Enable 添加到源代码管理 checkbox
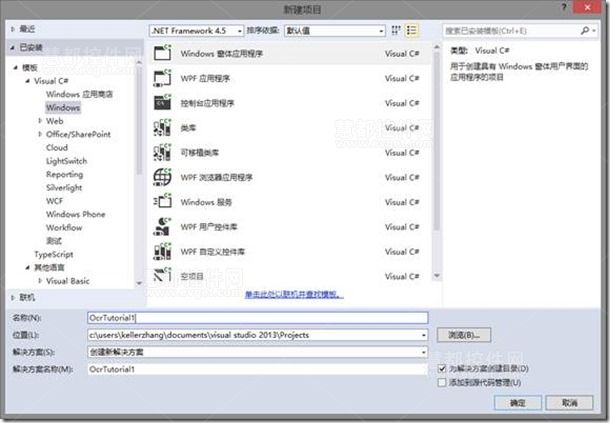The width and height of the screenshot is (610, 423). pos(442,383)
